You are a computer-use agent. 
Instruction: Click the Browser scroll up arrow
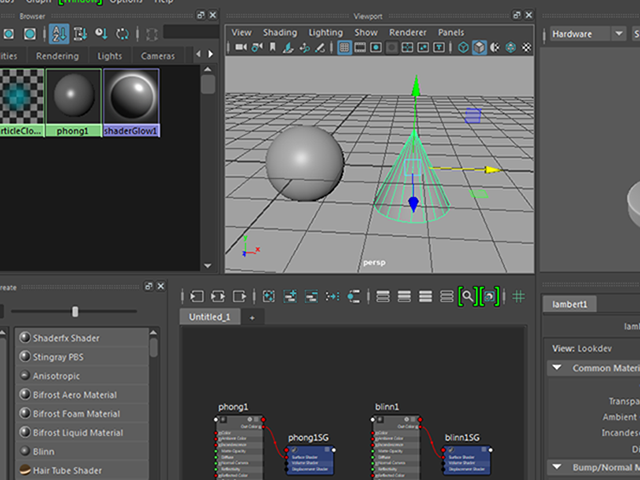click(x=207, y=69)
